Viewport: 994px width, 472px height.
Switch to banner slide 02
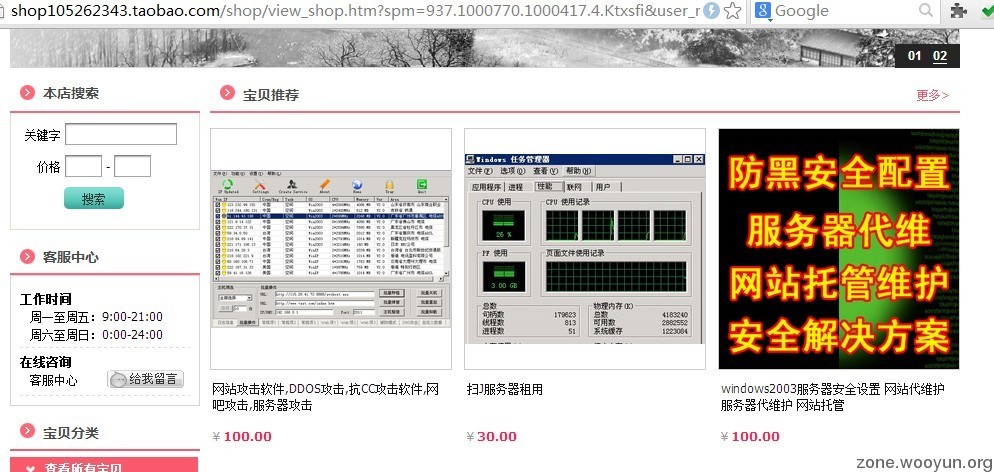[x=940, y=56]
